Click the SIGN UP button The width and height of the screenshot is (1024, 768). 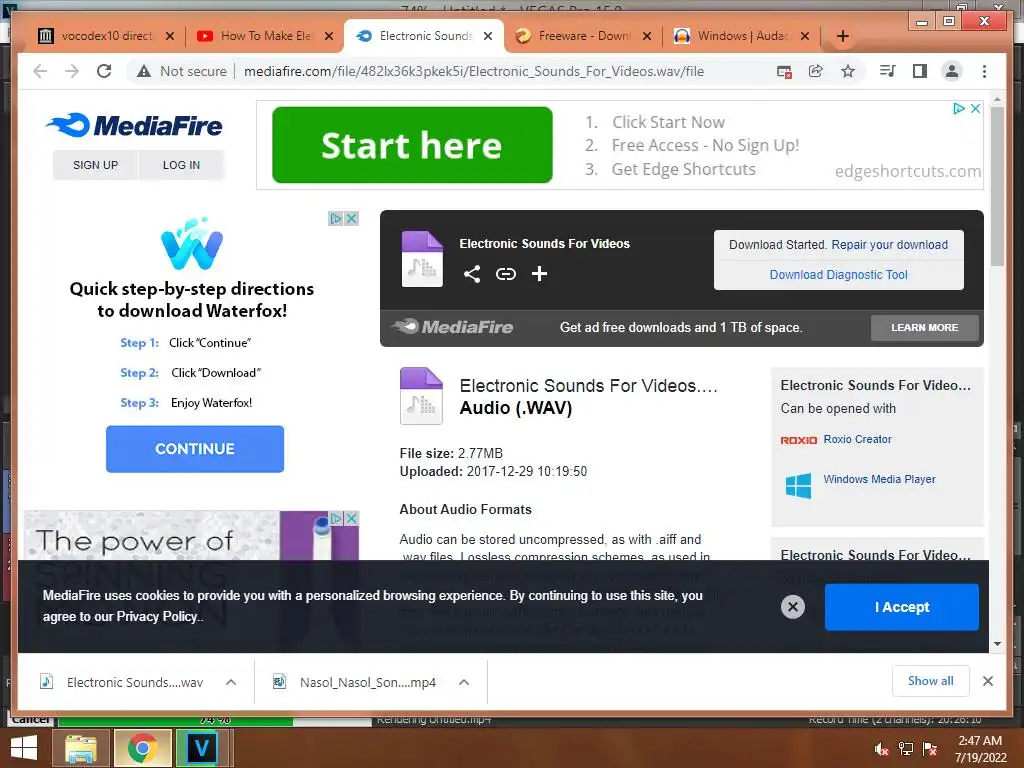pos(95,165)
